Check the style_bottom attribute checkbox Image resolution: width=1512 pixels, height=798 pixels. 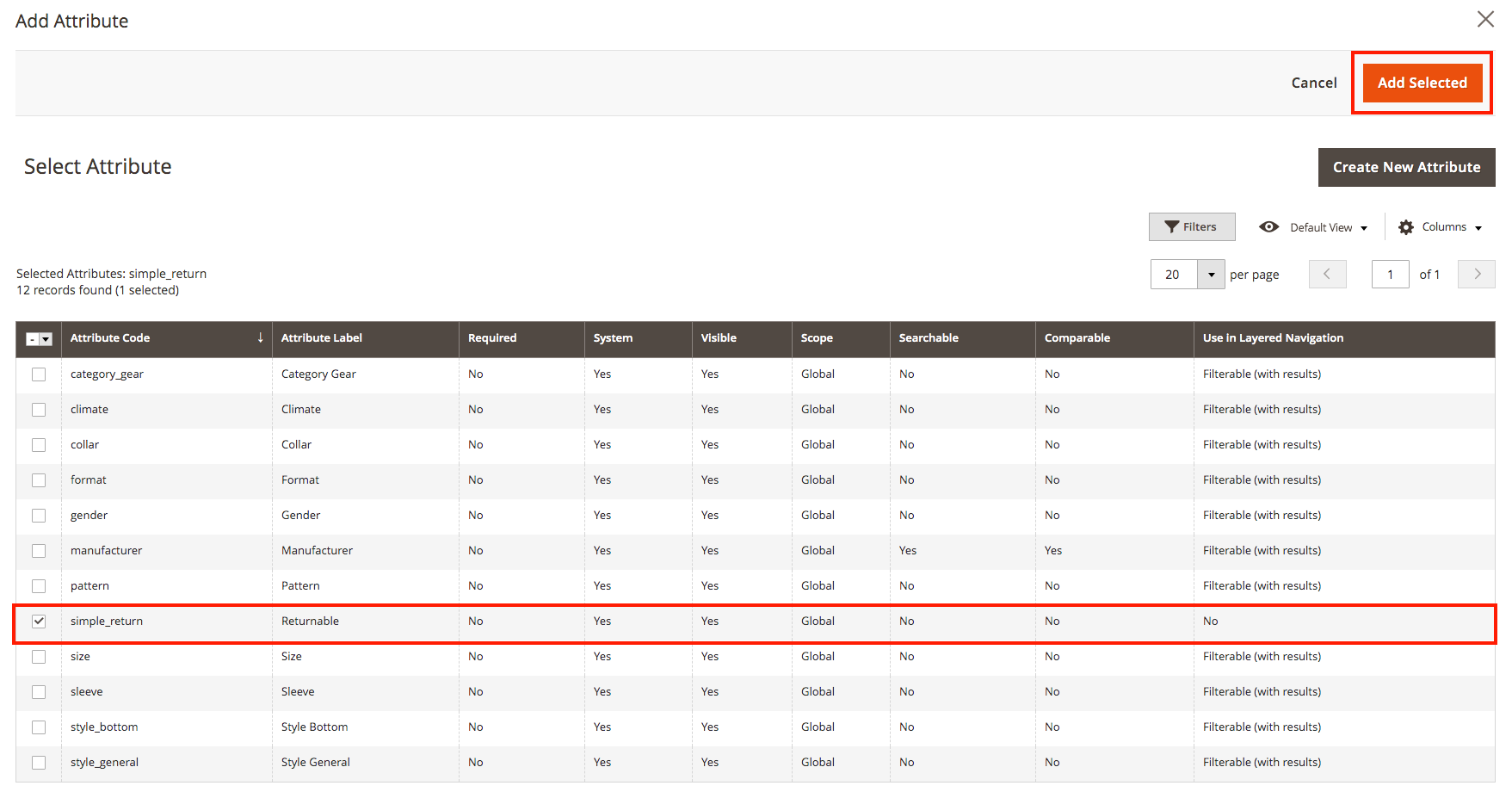click(39, 727)
